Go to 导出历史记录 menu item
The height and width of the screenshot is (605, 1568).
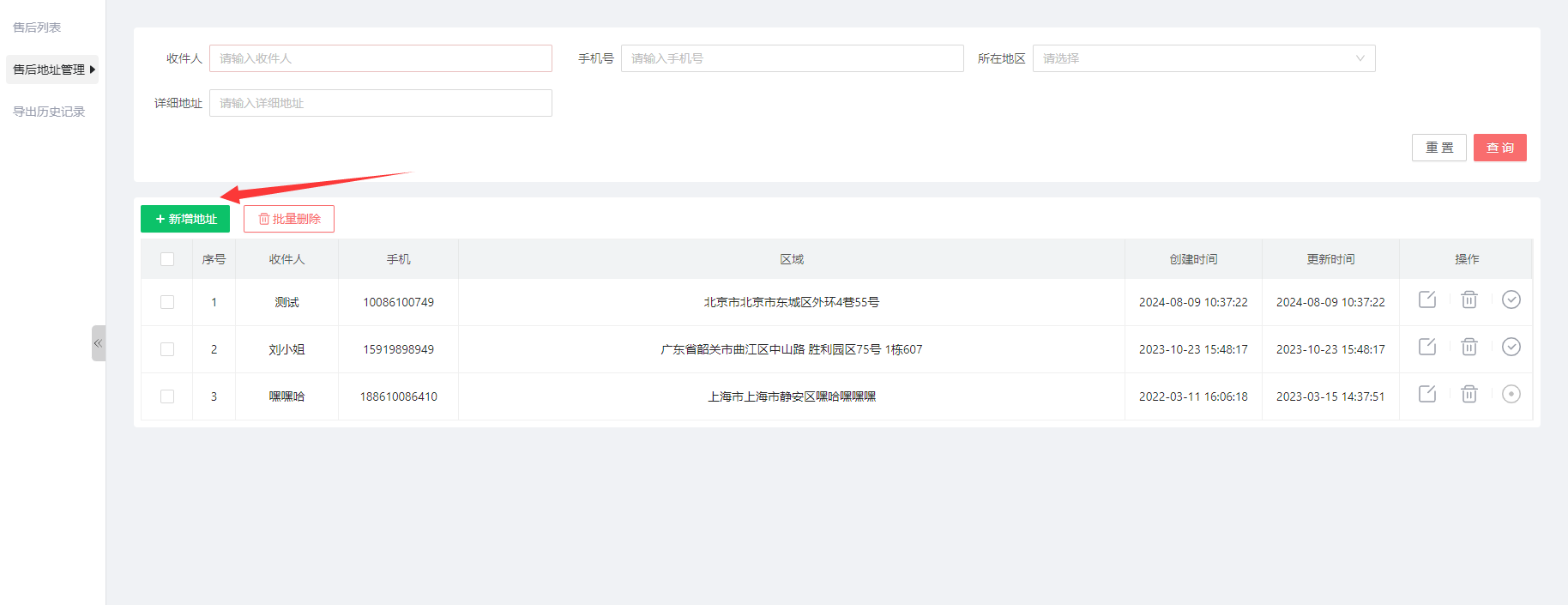(49, 112)
